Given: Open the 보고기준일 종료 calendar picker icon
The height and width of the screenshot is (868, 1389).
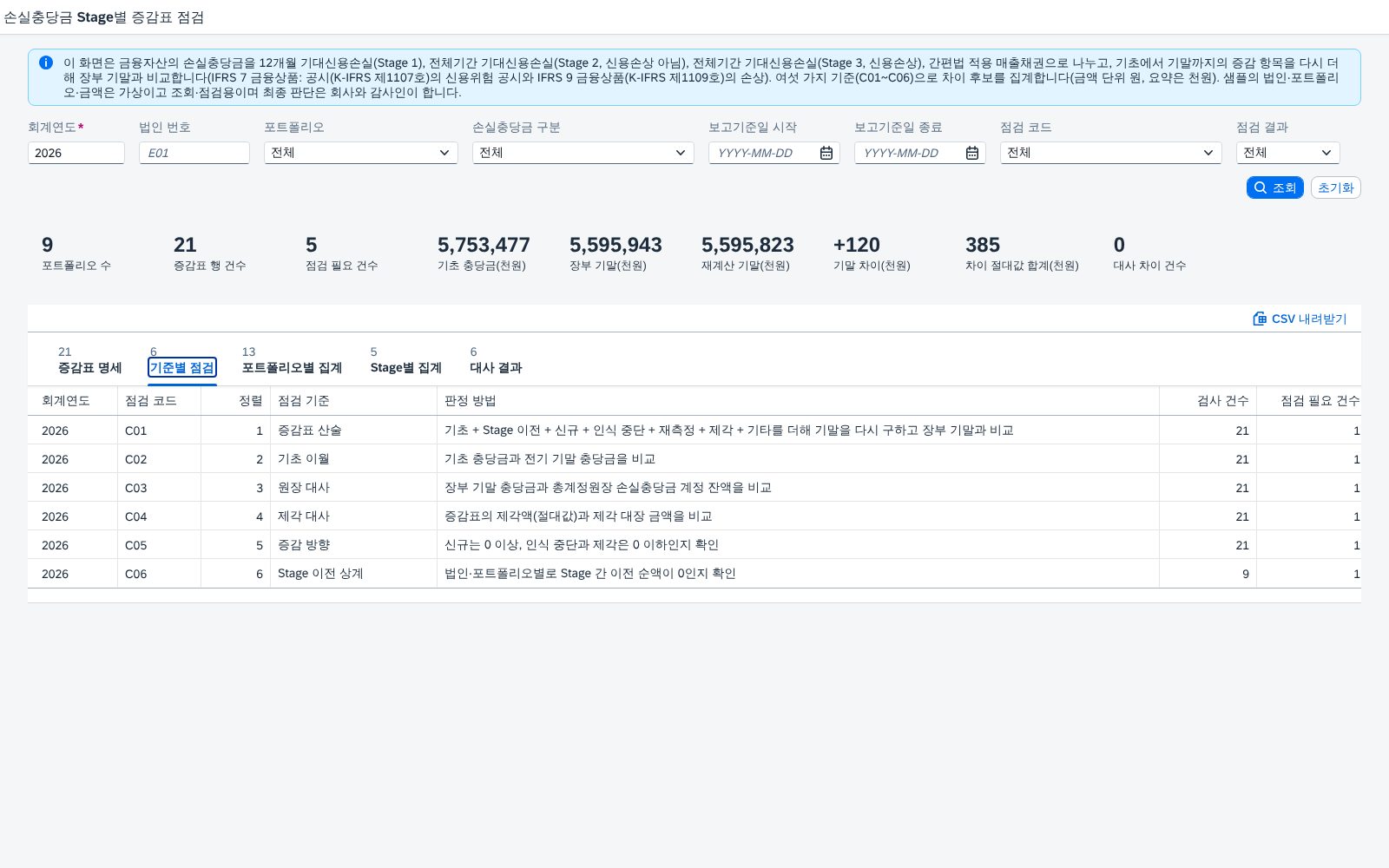Looking at the screenshot, I should 972,153.
